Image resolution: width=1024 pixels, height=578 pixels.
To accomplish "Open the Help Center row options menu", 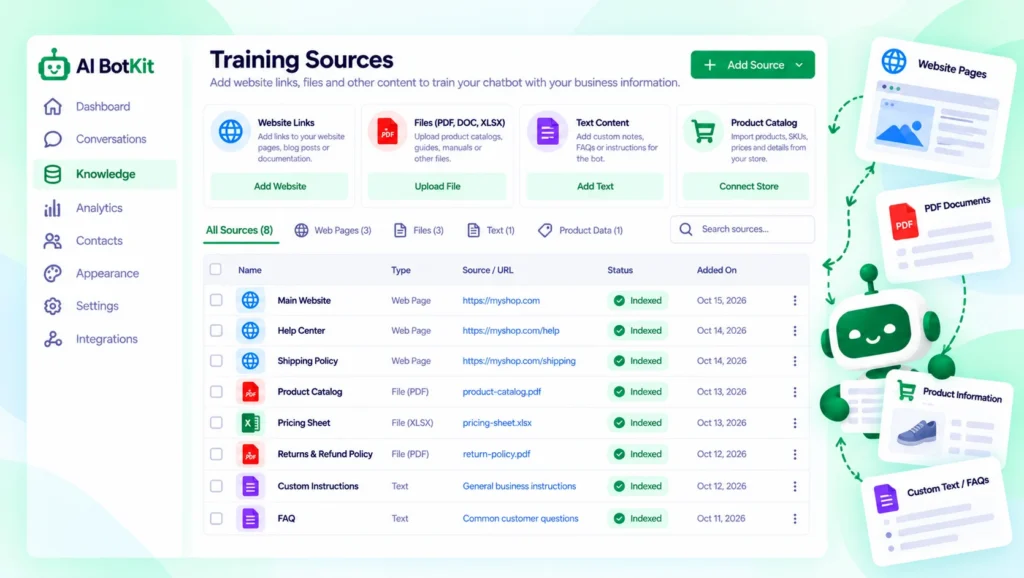I will click(795, 330).
